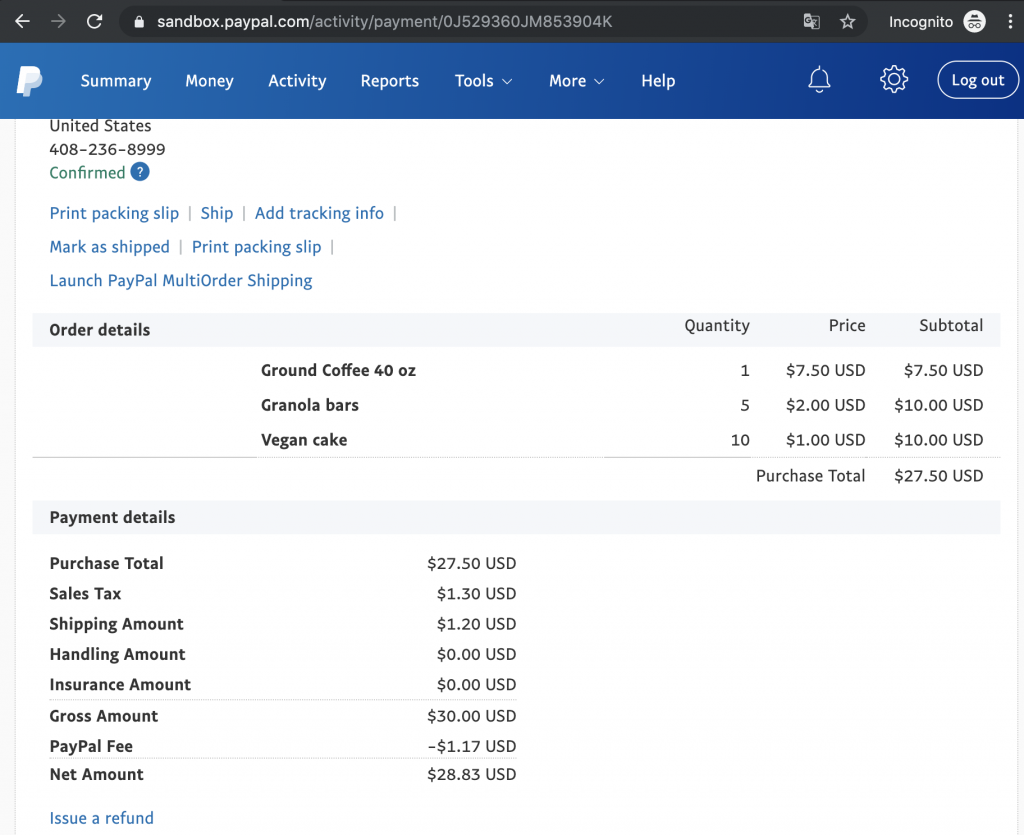1024x835 pixels.
Task: Click the Incognito profile icon
Action: click(x=974, y=22)
